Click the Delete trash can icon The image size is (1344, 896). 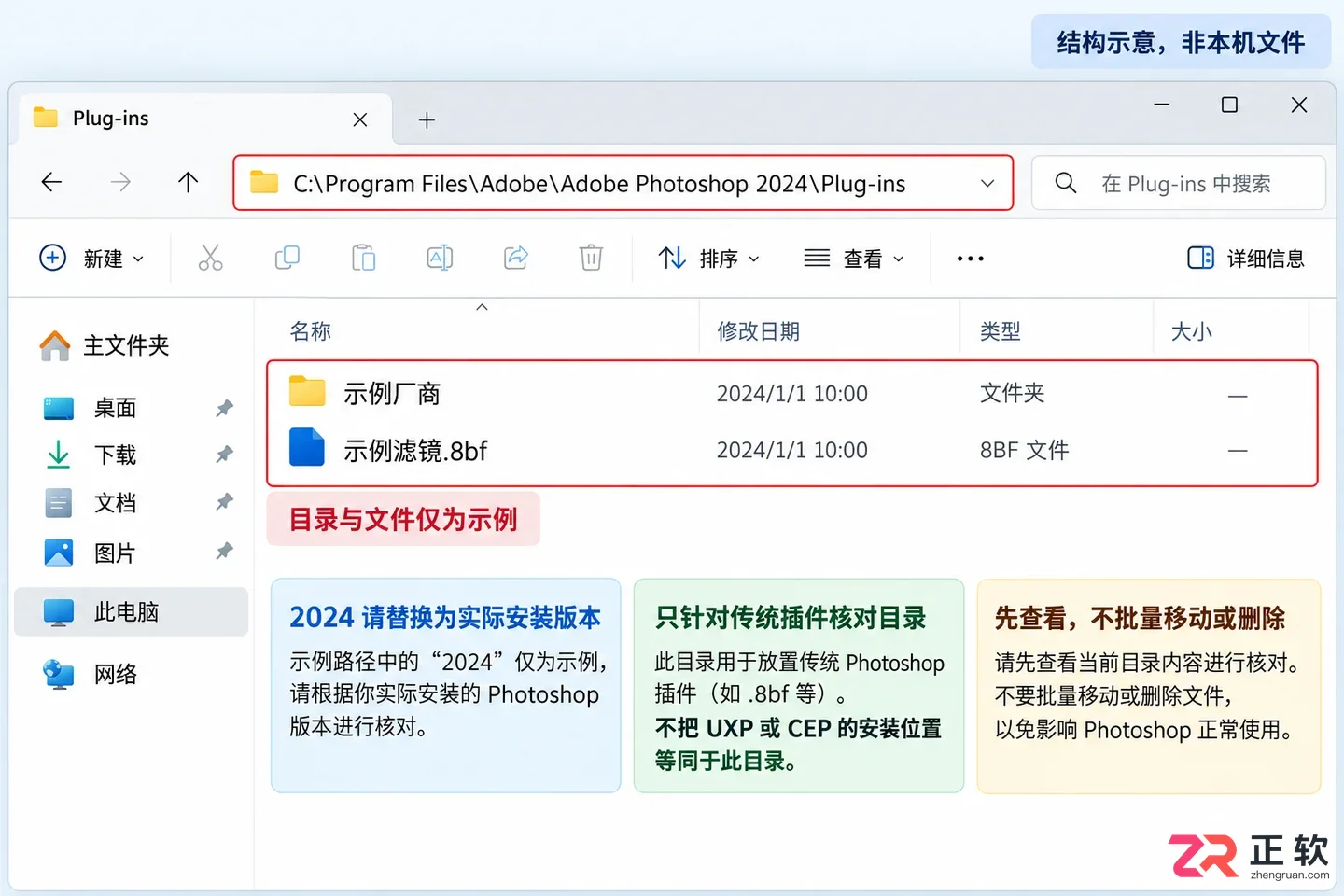(x=591, y=258)
